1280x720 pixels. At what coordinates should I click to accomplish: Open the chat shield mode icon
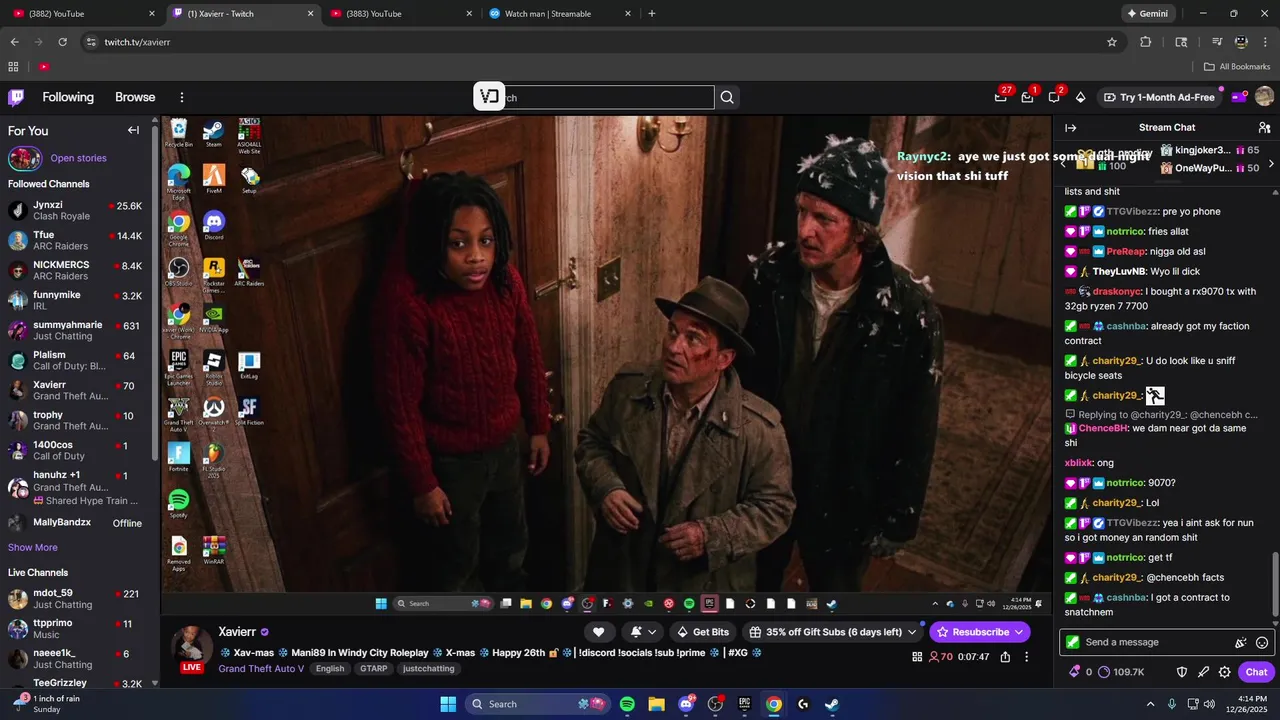pos(1182,672)
